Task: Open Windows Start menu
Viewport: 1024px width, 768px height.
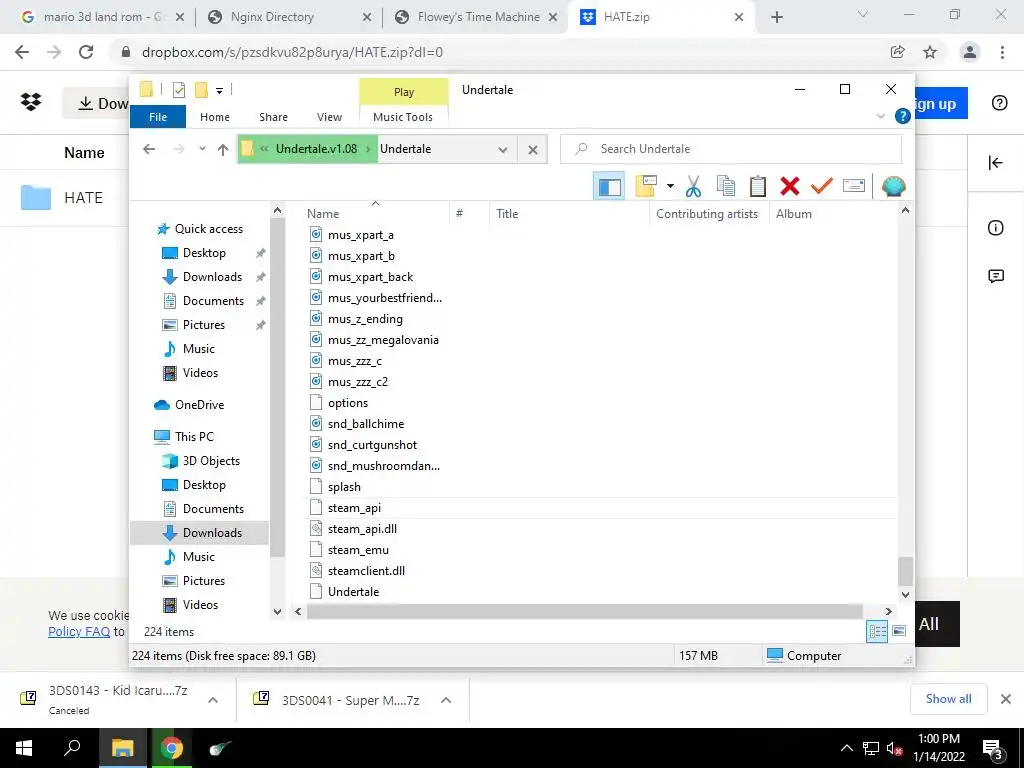Action: click(x=24, y=748)
